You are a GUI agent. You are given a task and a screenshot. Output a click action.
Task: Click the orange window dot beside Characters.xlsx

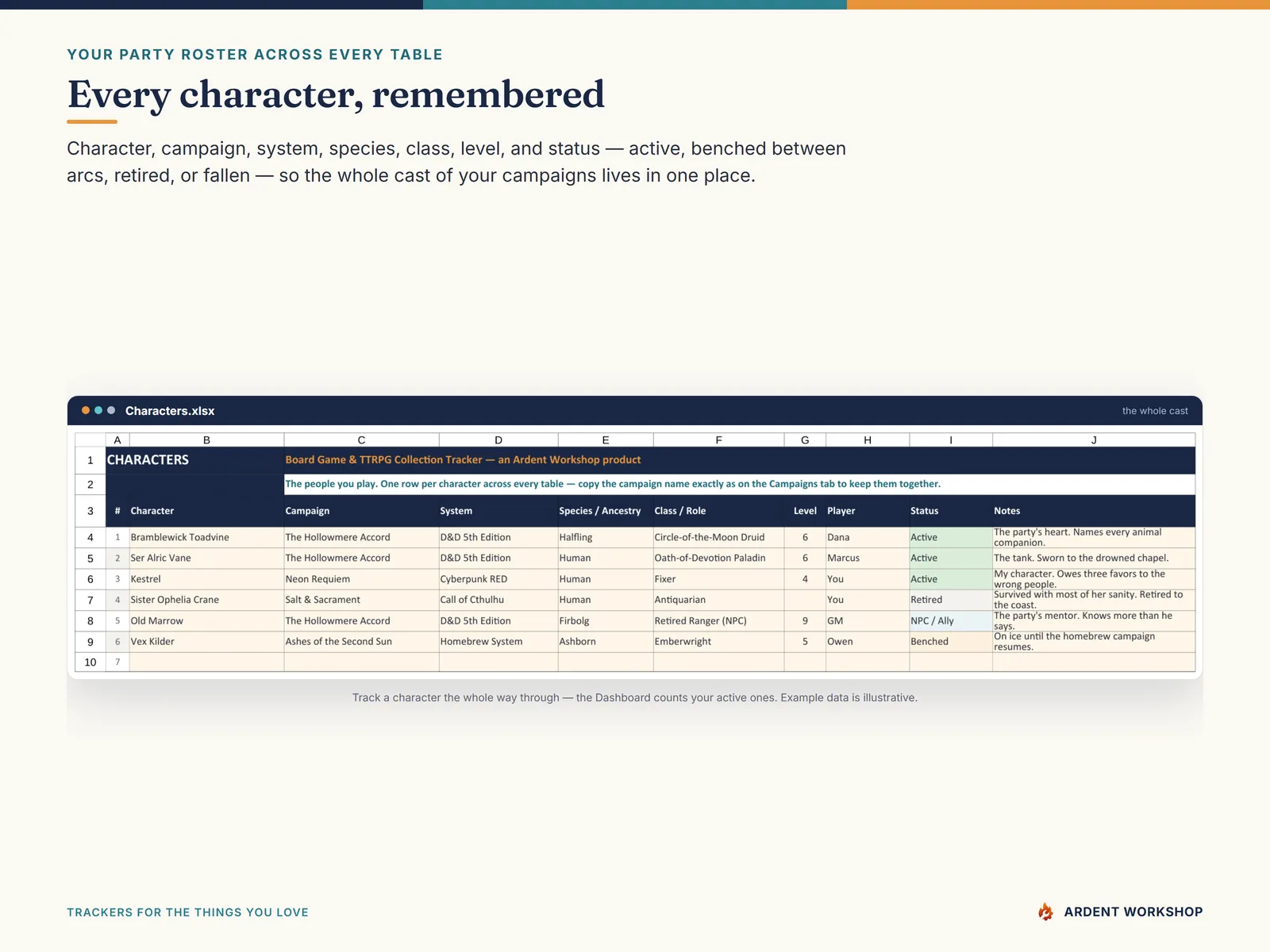coord(86,410)
